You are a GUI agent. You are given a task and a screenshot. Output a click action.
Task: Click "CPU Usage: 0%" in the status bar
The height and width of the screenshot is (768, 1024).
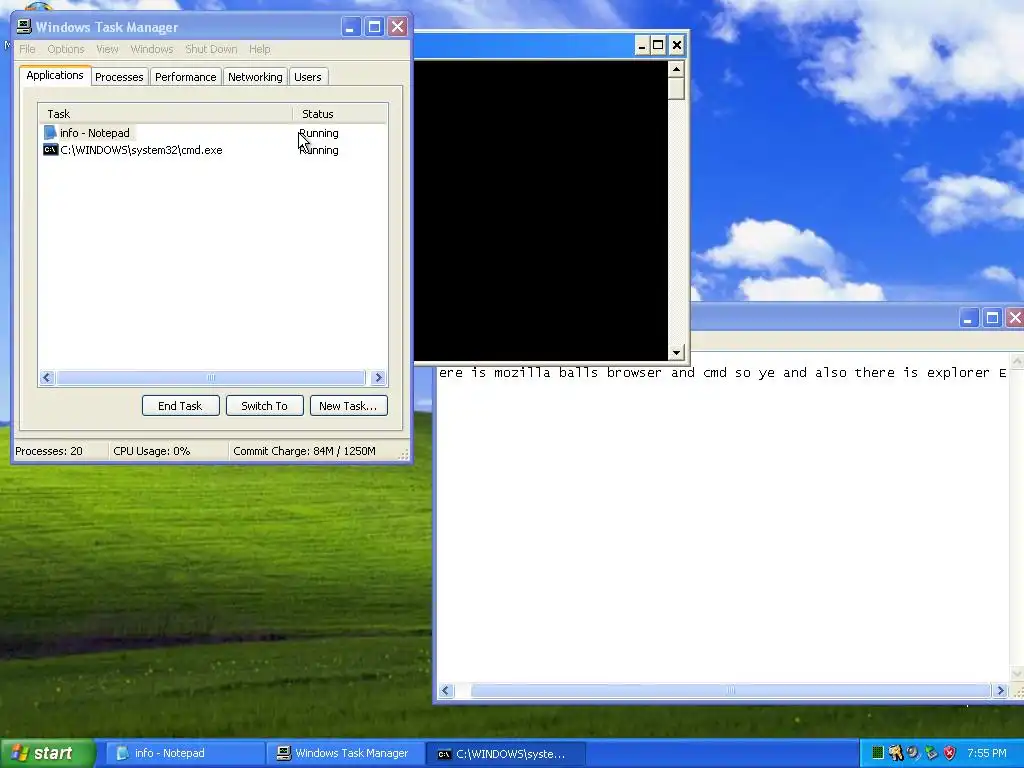152,451
